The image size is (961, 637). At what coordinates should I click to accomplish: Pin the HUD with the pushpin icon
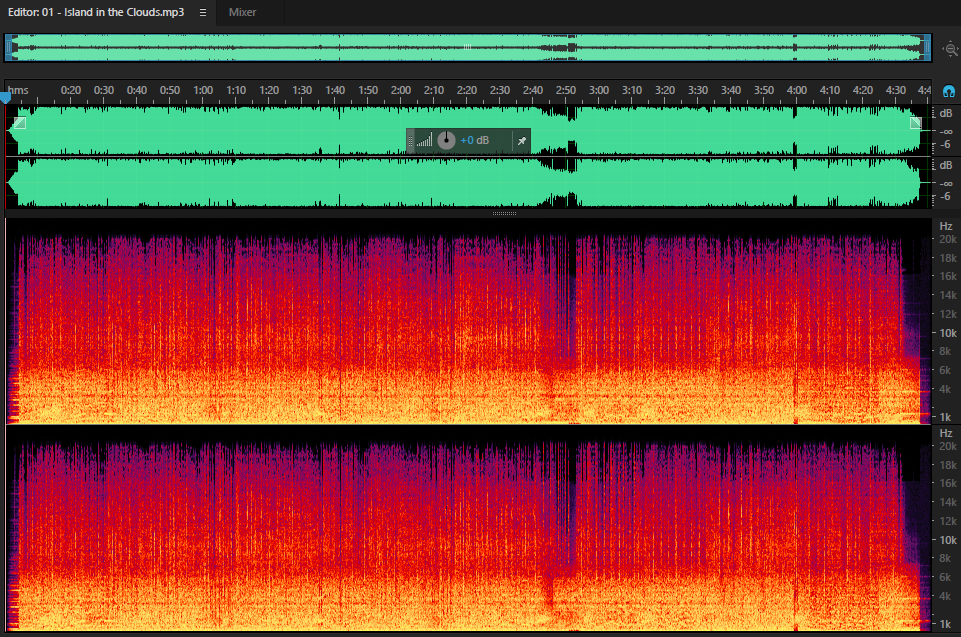[522, 141]
